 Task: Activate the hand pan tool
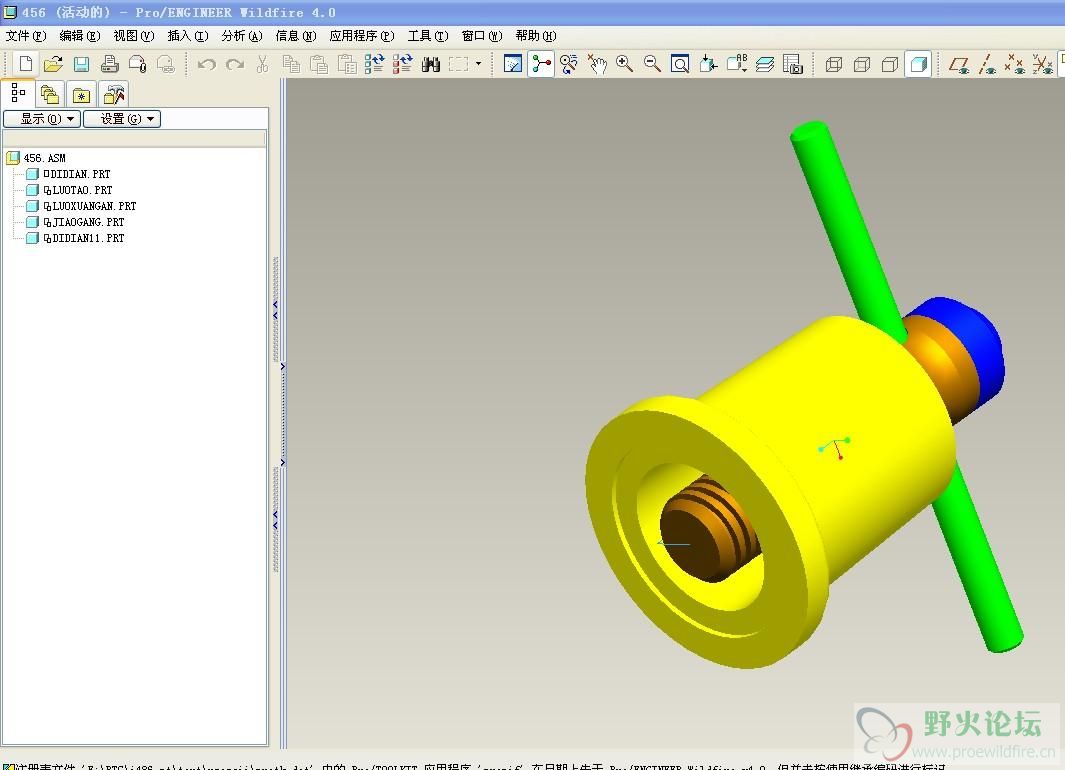pos(597,64)
